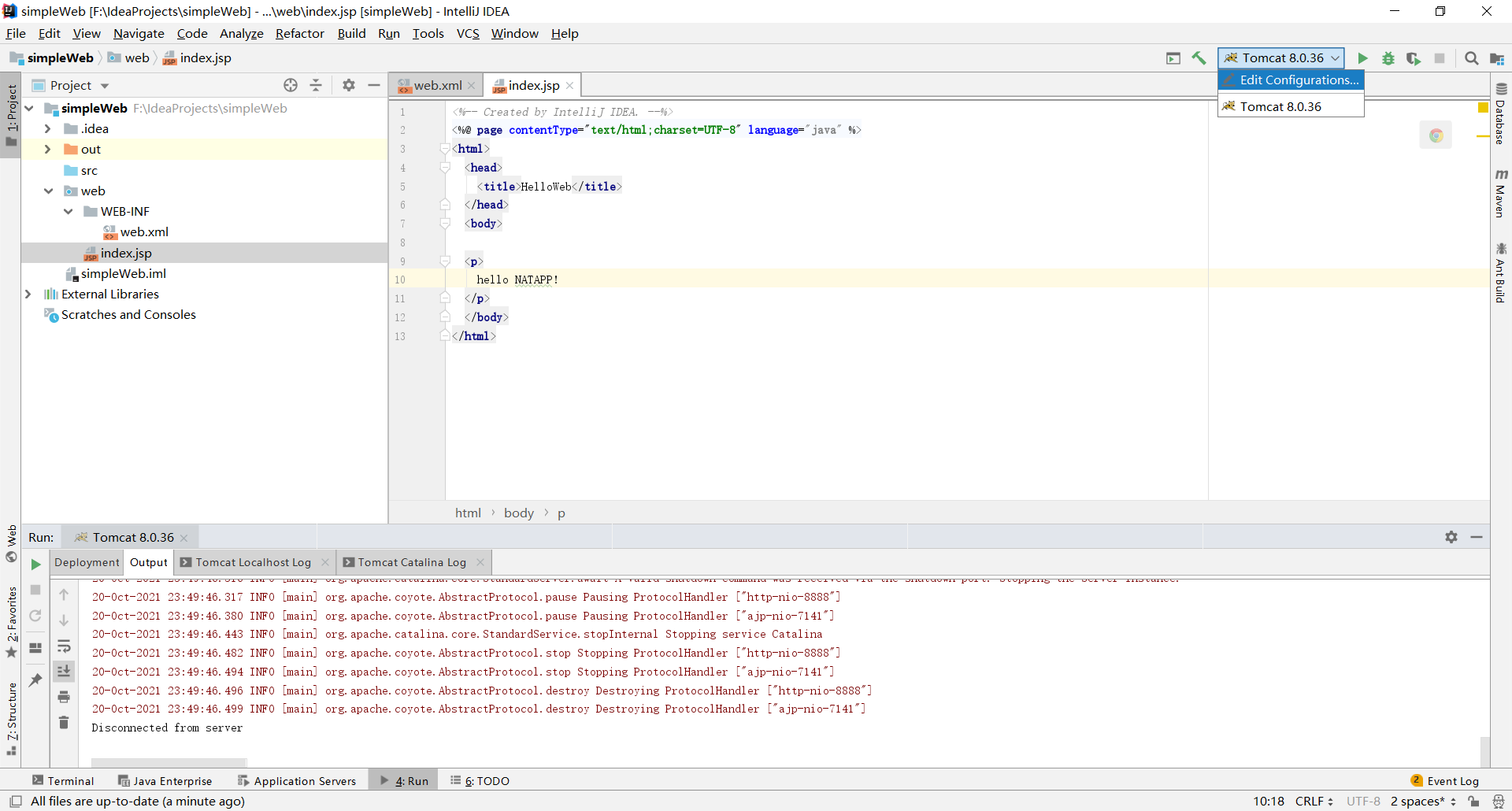Image resolution: width=1512 pixels, height=811 pixels.
Task: Build project with the hammer icon
Action: pos(1199,58)
